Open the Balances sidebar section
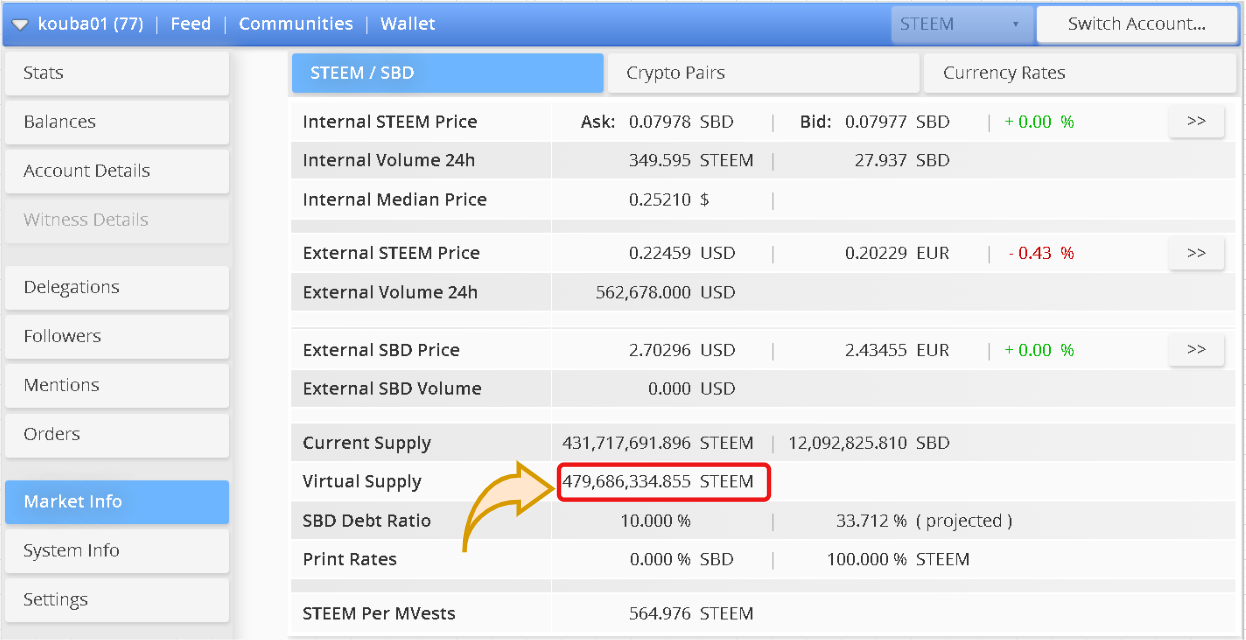 tap(117, 122)
